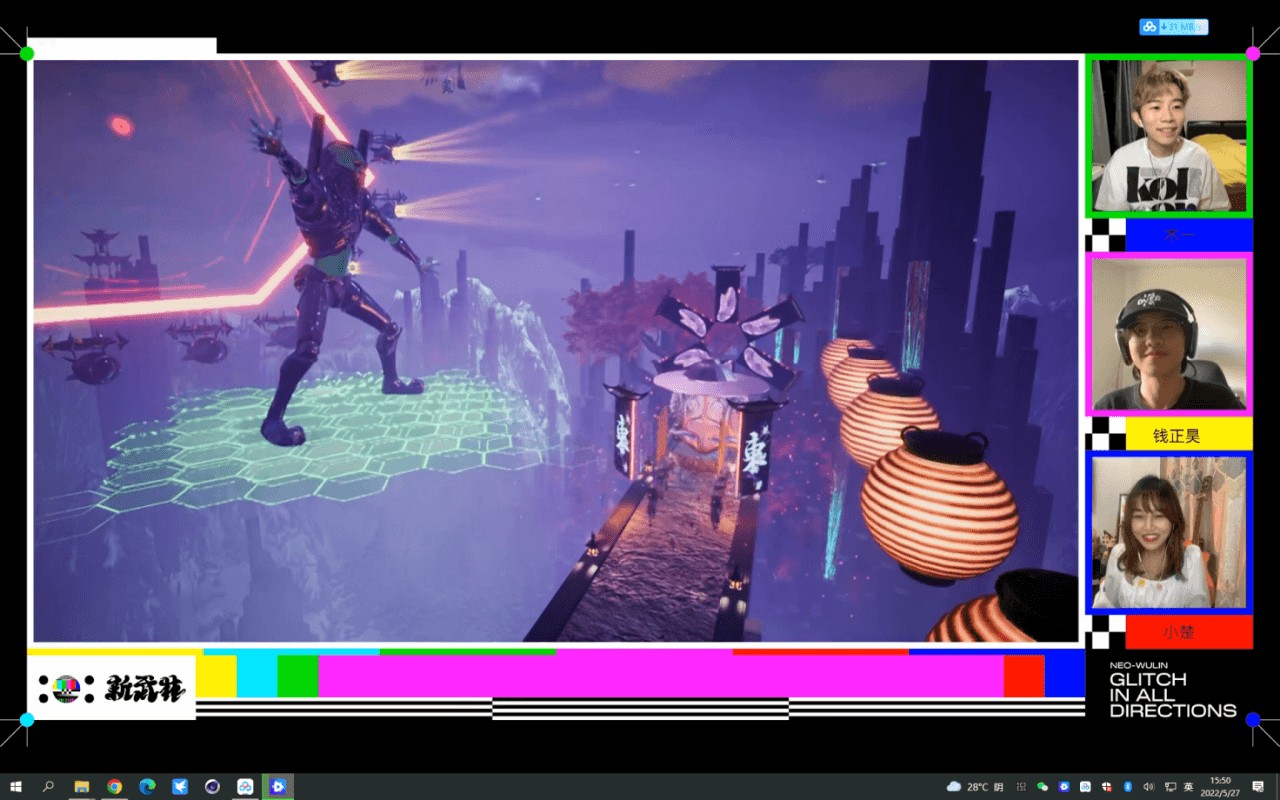Open Microsoft Edge from the taskbar

147,787
